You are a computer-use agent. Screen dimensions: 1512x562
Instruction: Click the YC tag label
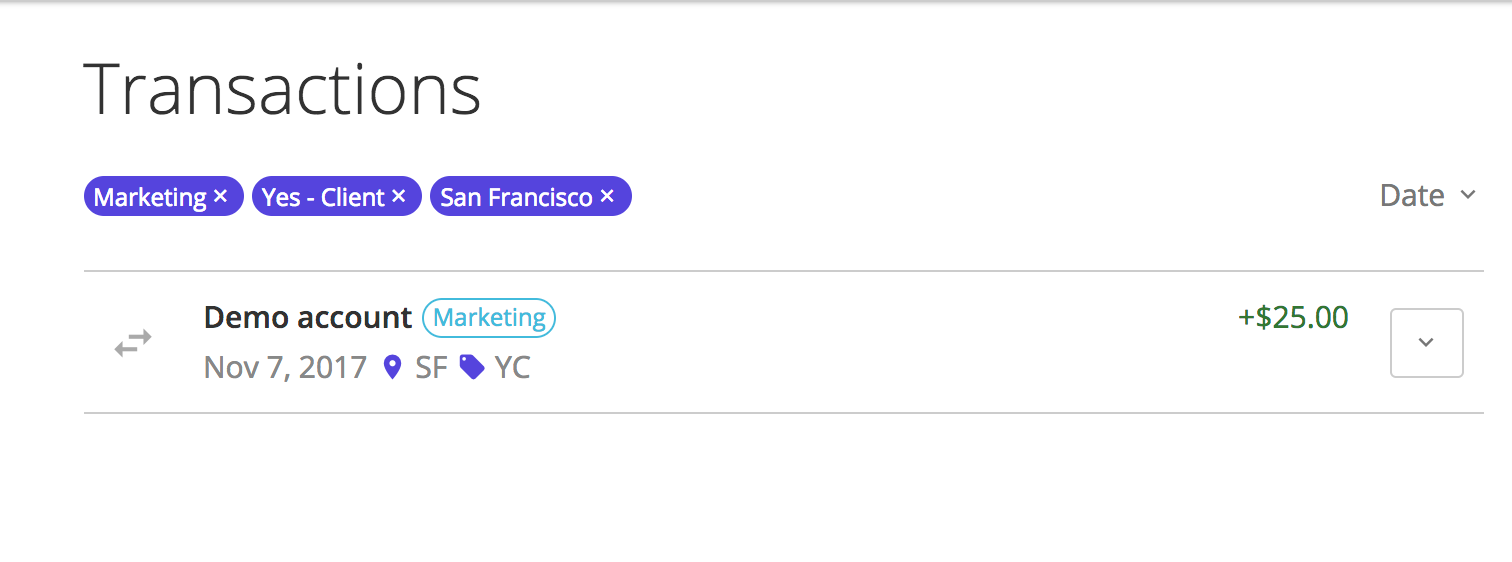[512, 368]
